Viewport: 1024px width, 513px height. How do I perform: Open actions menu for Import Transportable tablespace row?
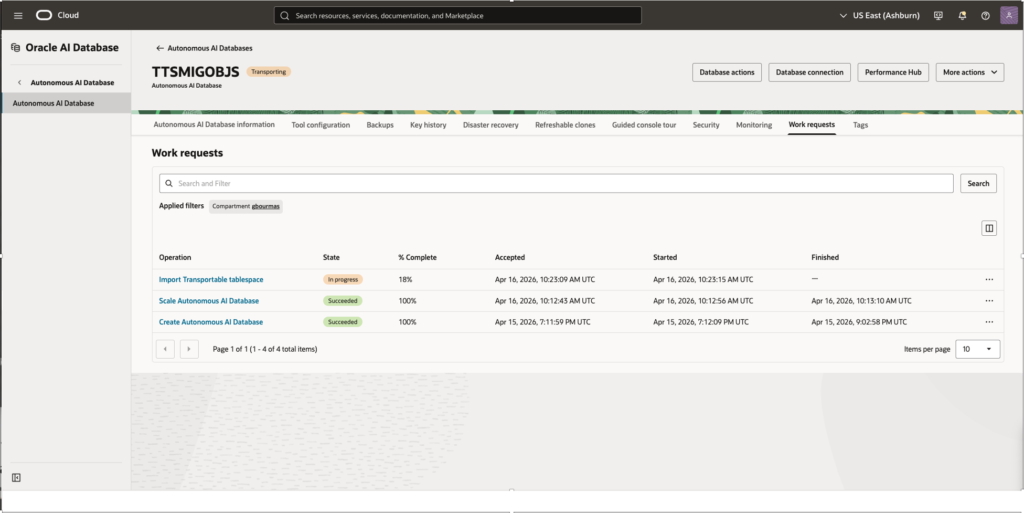(x=989, y=279)
